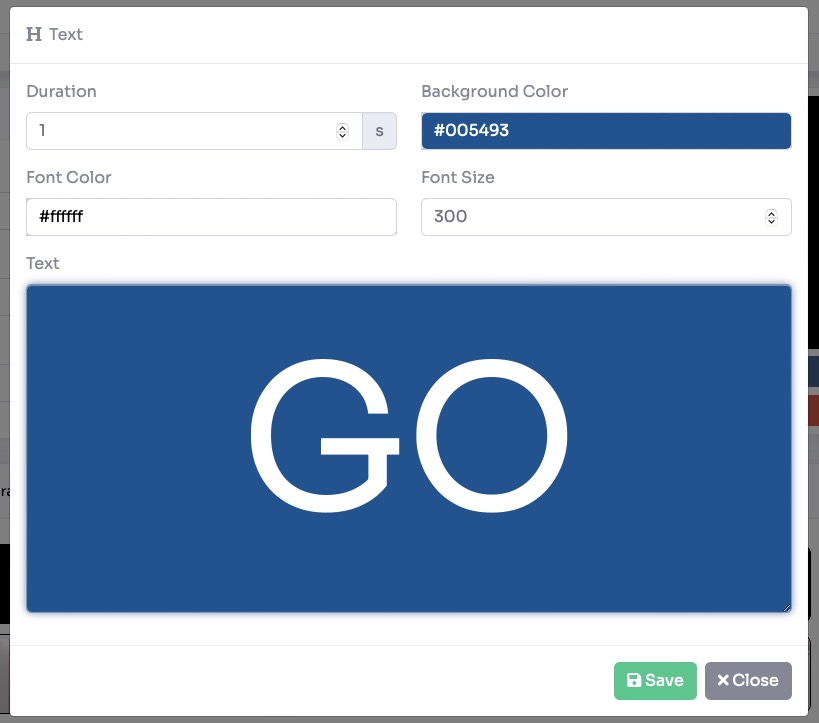
Task: Open the Background Color picker field #005493
Action: pos(606,131)
